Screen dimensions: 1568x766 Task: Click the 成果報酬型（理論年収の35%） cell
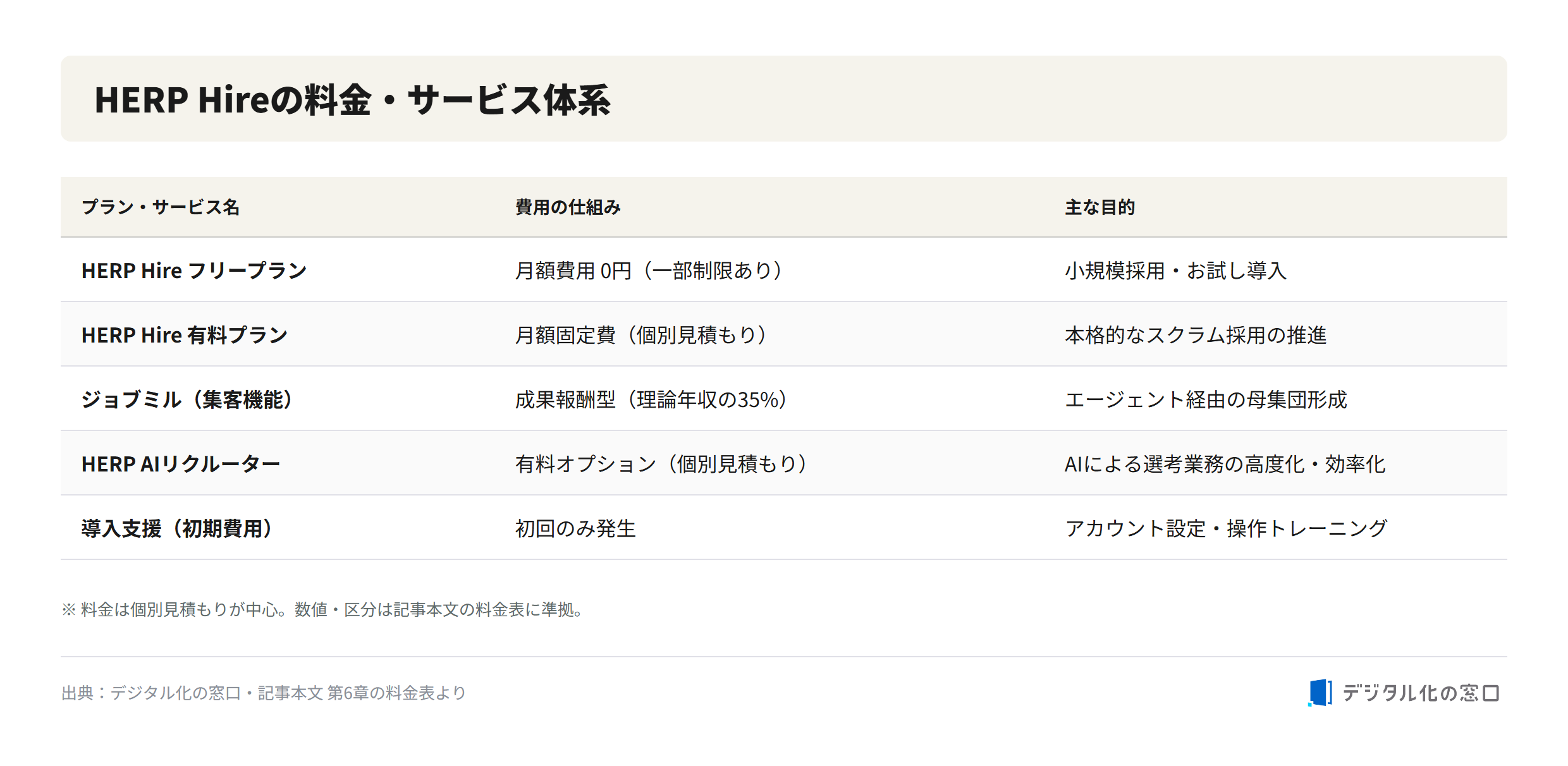(651, 399)
